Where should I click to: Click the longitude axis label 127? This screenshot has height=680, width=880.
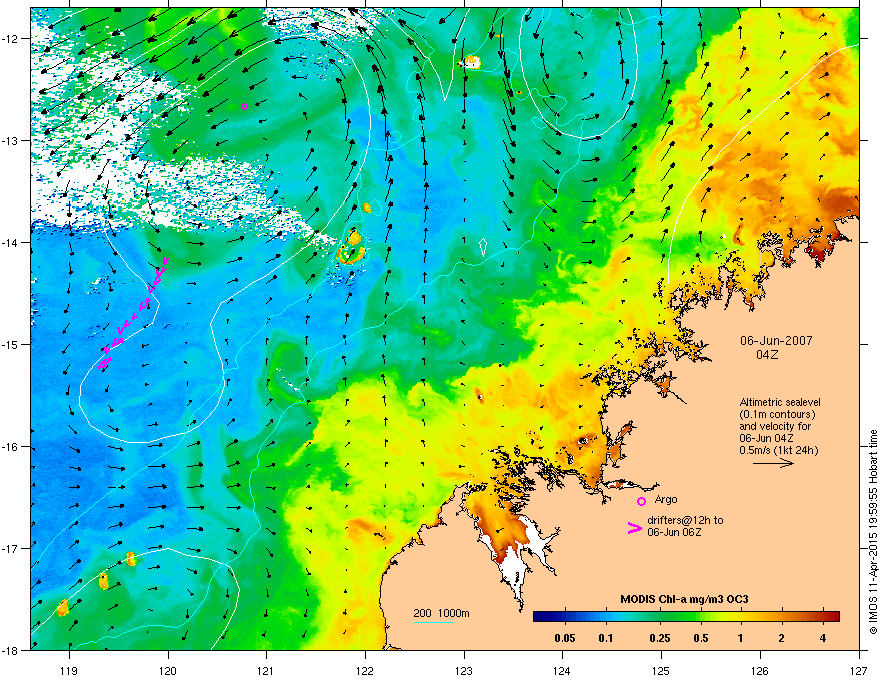tap(859, 670)
